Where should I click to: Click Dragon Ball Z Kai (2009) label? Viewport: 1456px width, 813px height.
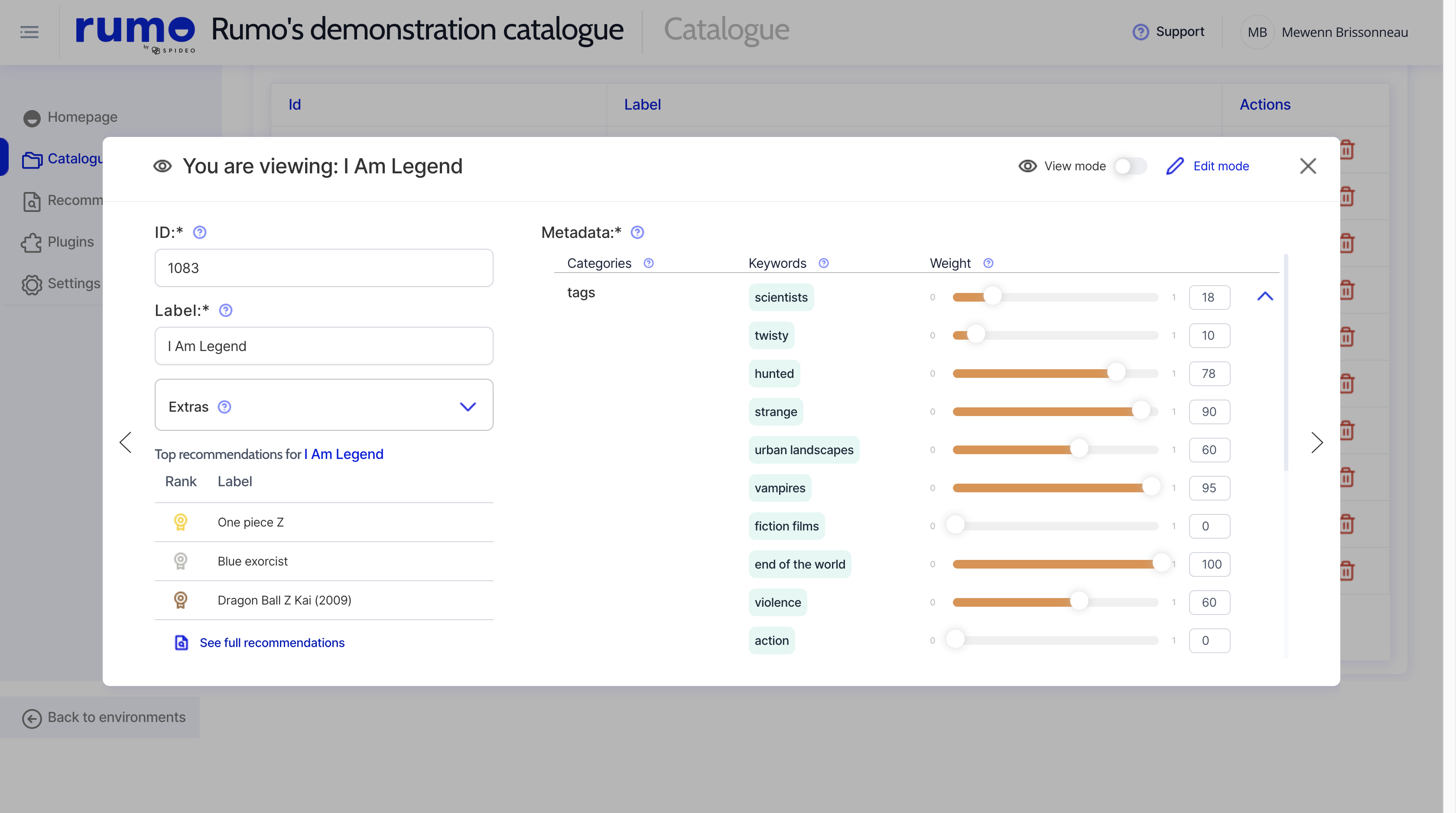click(284, 600)
